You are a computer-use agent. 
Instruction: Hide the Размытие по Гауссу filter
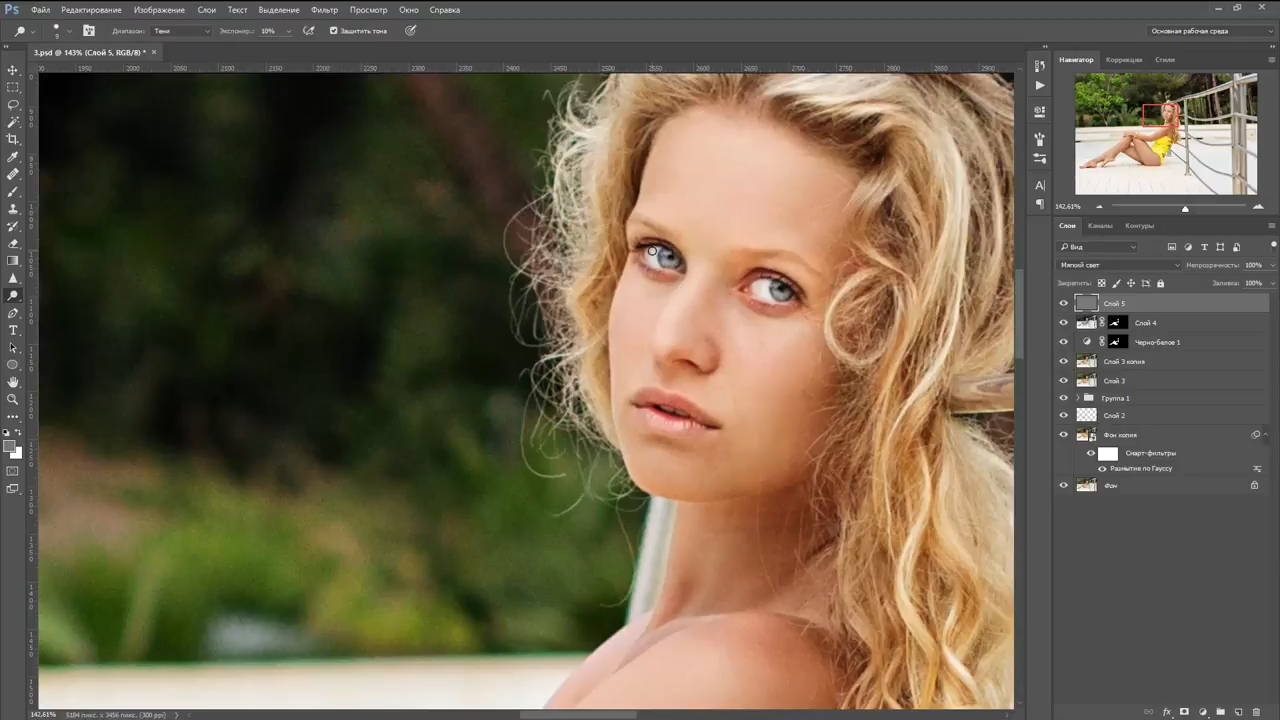(x=1102, y=468)
